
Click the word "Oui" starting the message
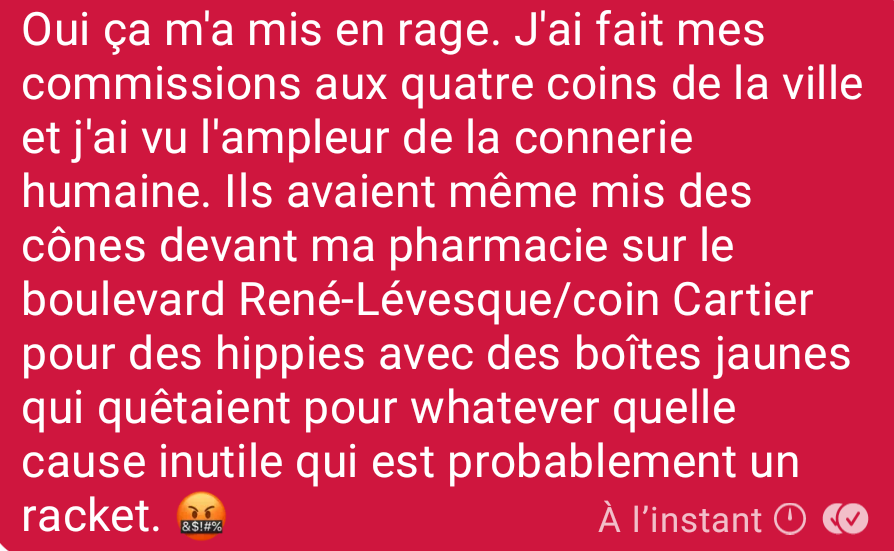[55, 31]
